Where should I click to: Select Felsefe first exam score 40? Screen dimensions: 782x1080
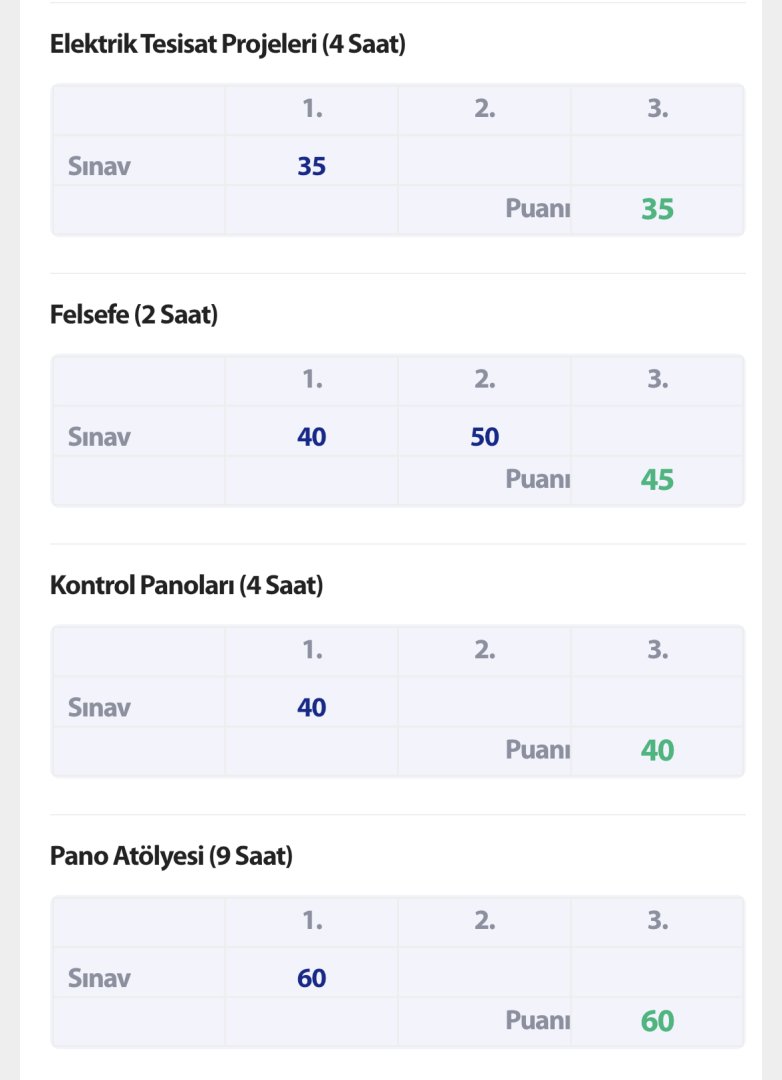(312, 437)
